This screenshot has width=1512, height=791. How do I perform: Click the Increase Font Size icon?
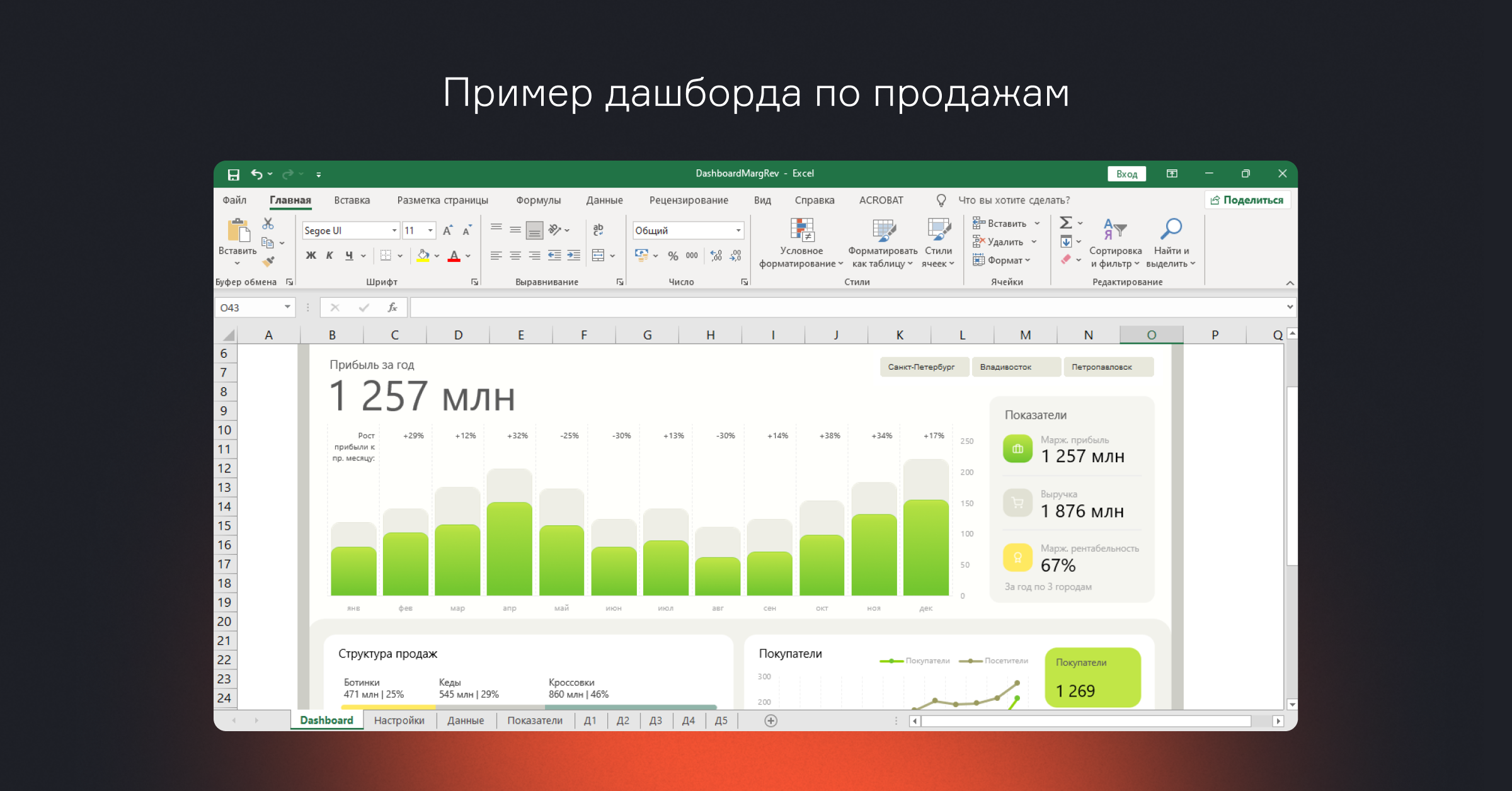click(x=447, y=230)
